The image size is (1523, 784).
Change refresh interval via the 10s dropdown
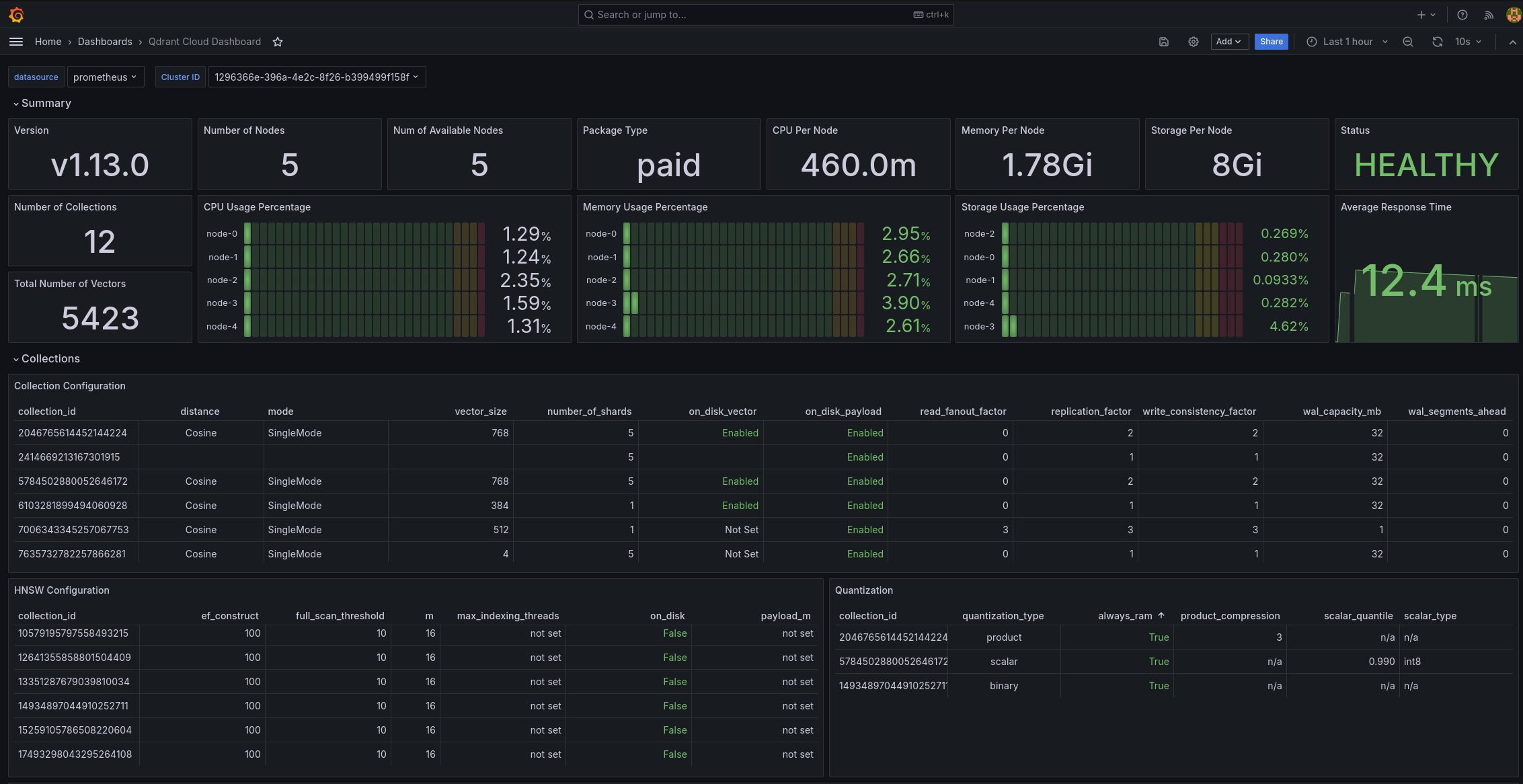coord(1465,42)
